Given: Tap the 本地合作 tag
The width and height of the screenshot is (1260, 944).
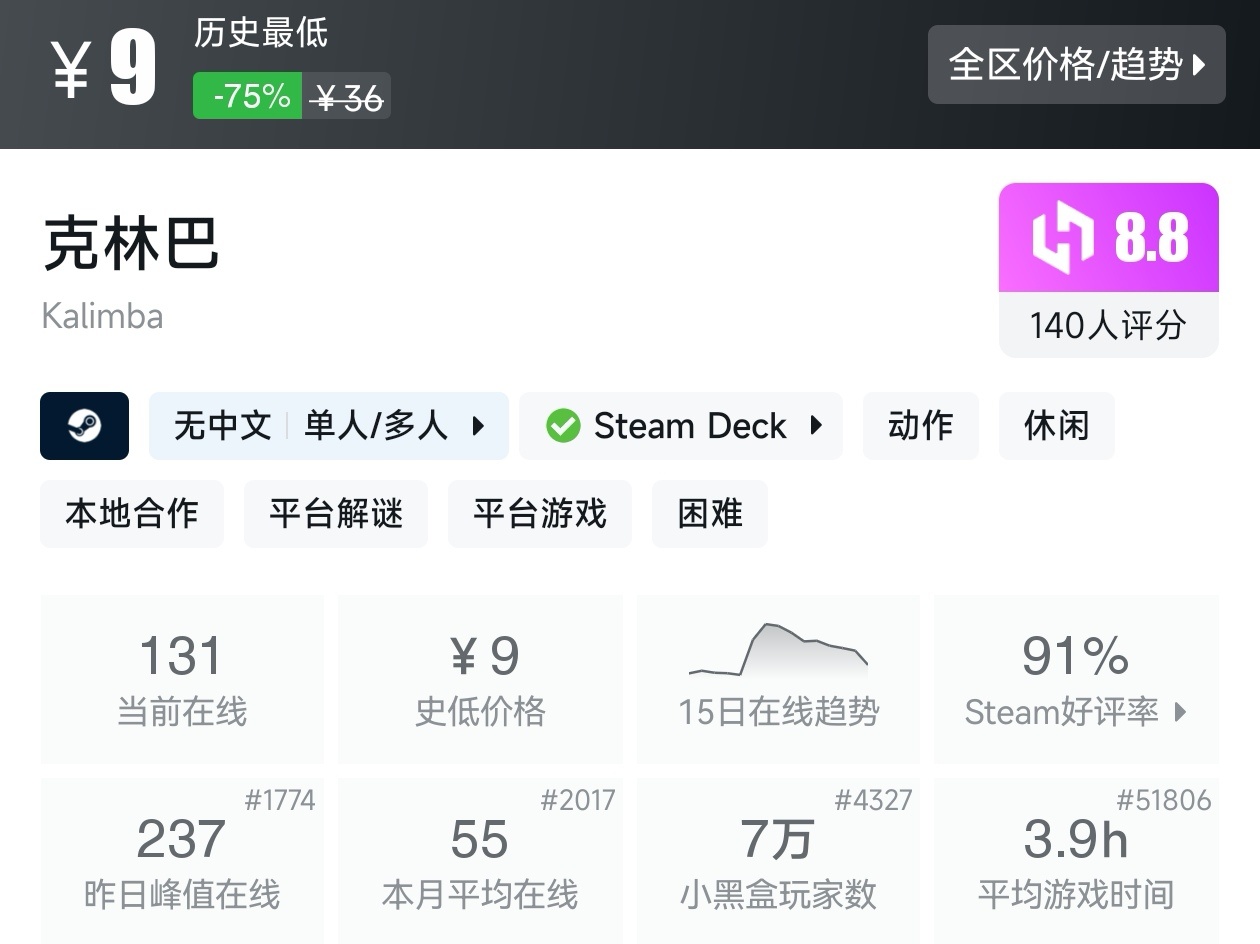Looking at the screenshot, I should pos(132,514).
